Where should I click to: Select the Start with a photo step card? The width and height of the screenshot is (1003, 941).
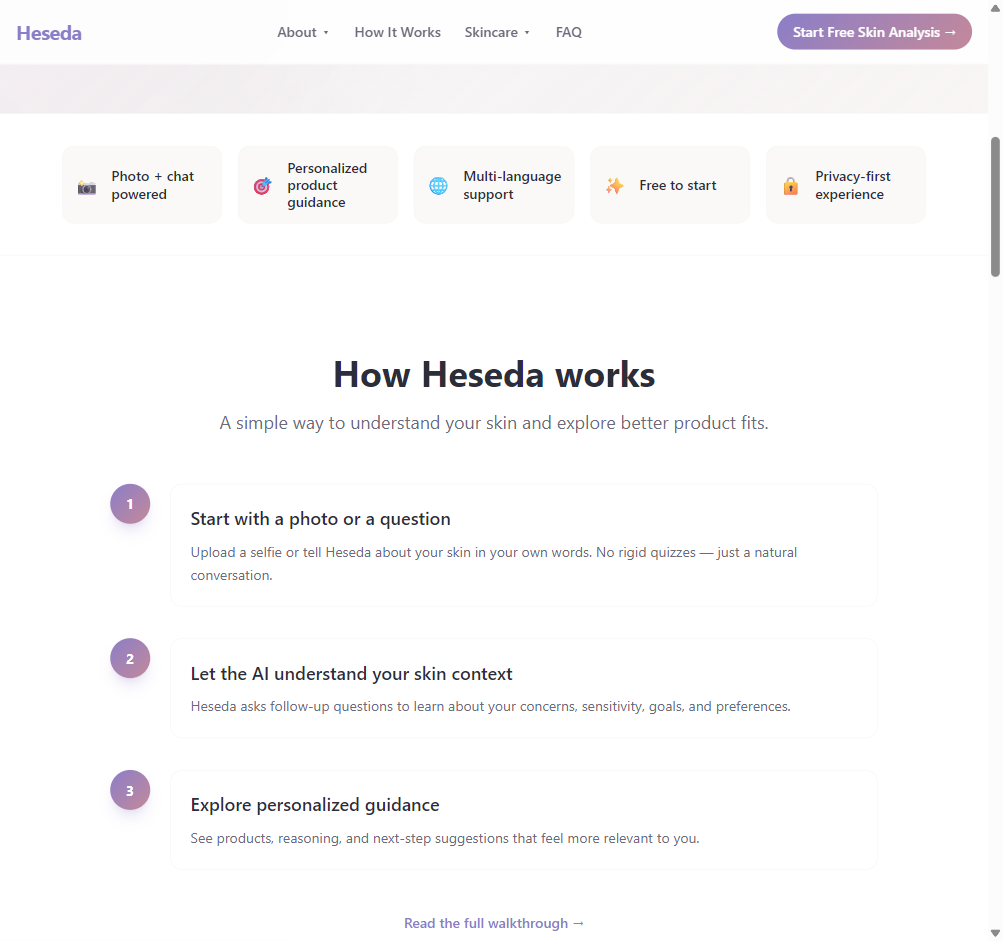point(525,545)
